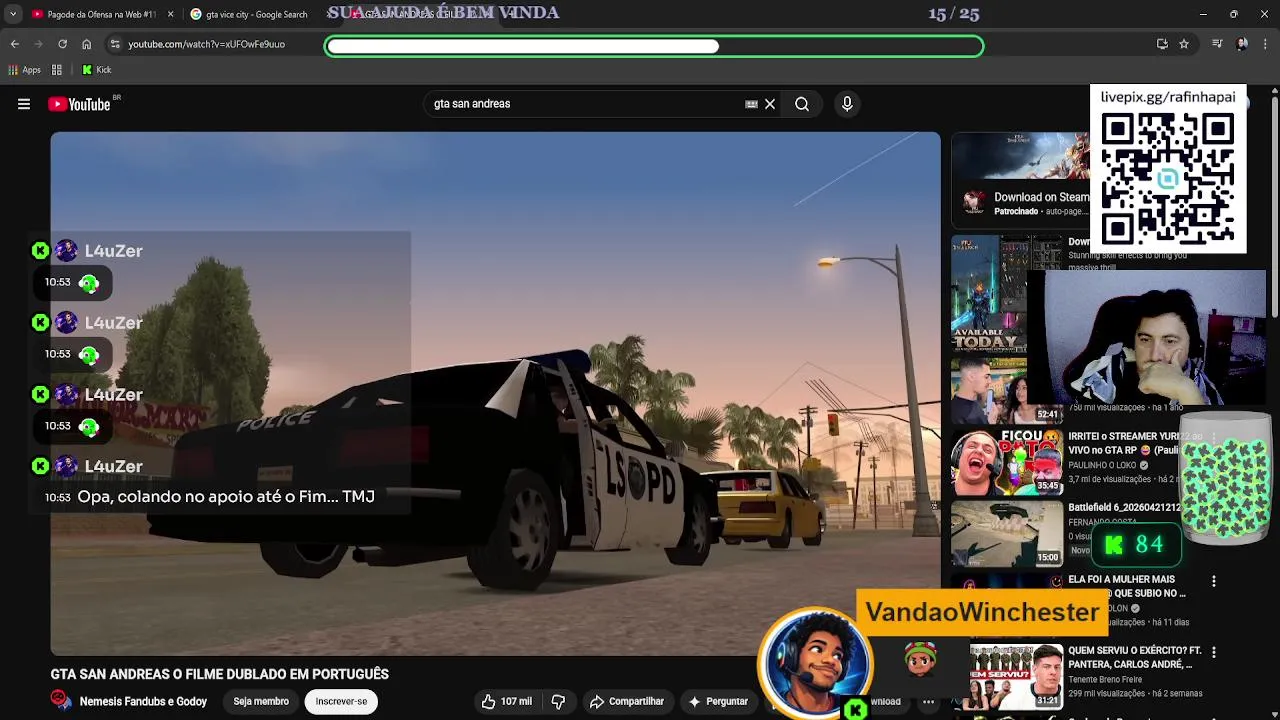This screenshot has width=1280, height=720.
Task: Open the on-screen keyboard icon in search box
Action: (x=751, y=104)
